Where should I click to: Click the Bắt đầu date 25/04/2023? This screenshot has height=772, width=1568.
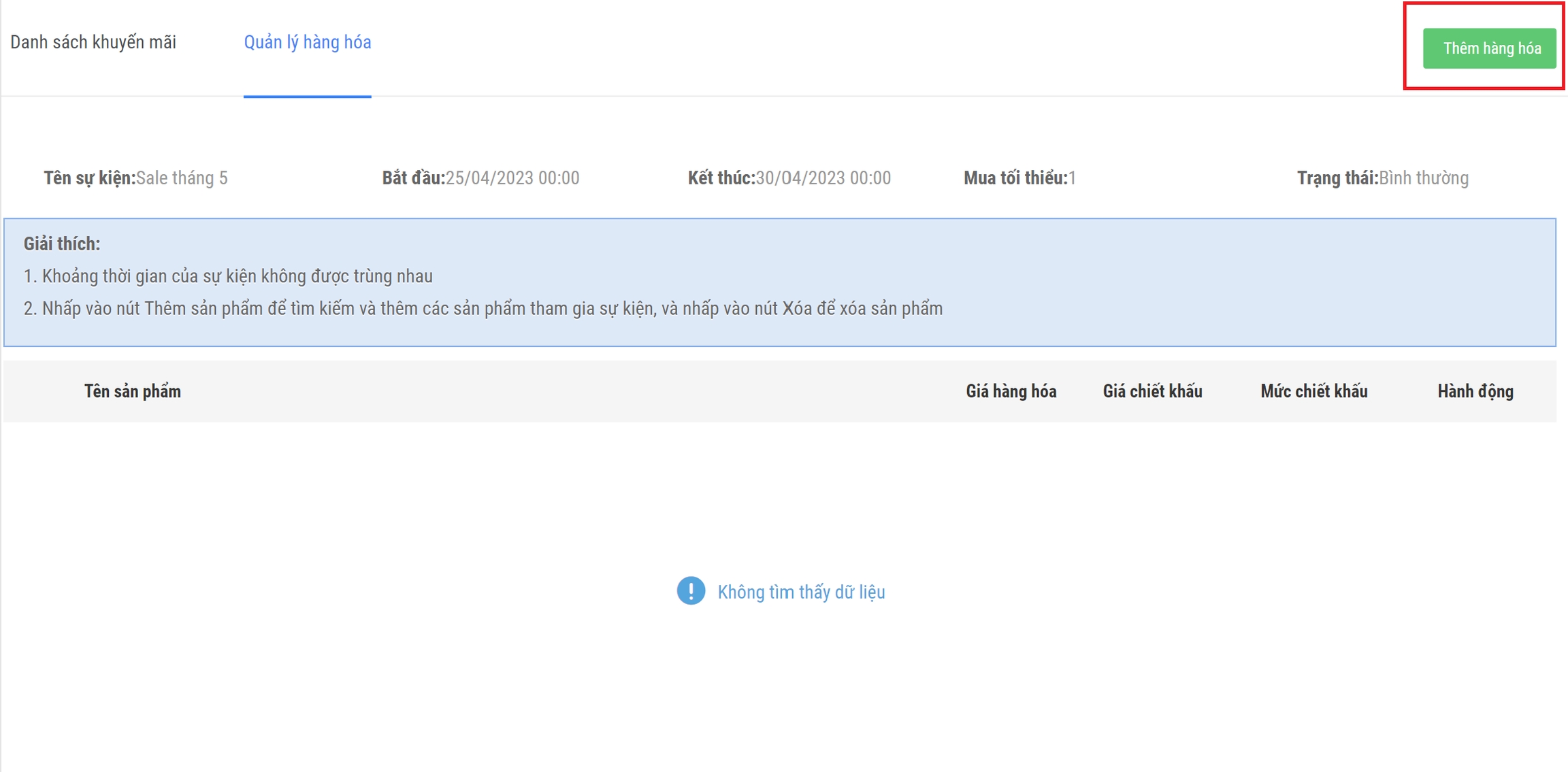pos(512,178)
